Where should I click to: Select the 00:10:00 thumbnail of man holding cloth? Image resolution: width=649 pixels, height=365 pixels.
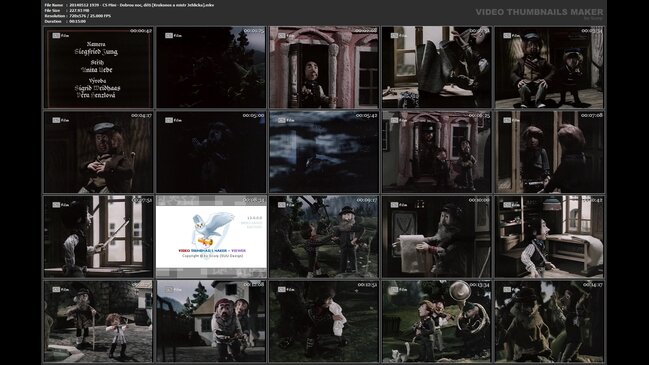tap(437, 237)
